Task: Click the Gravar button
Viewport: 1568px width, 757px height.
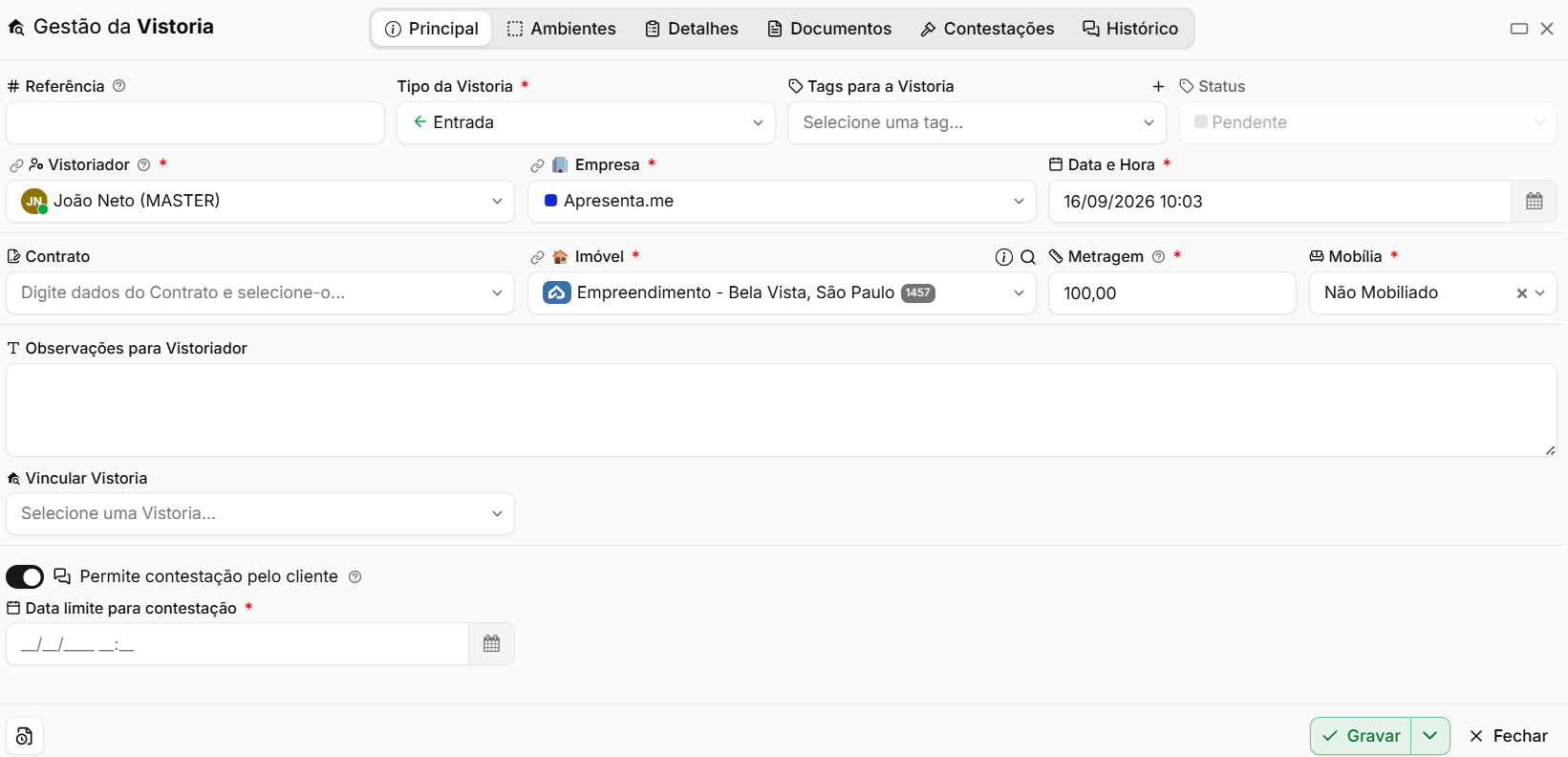Action: click(1362, 736)
